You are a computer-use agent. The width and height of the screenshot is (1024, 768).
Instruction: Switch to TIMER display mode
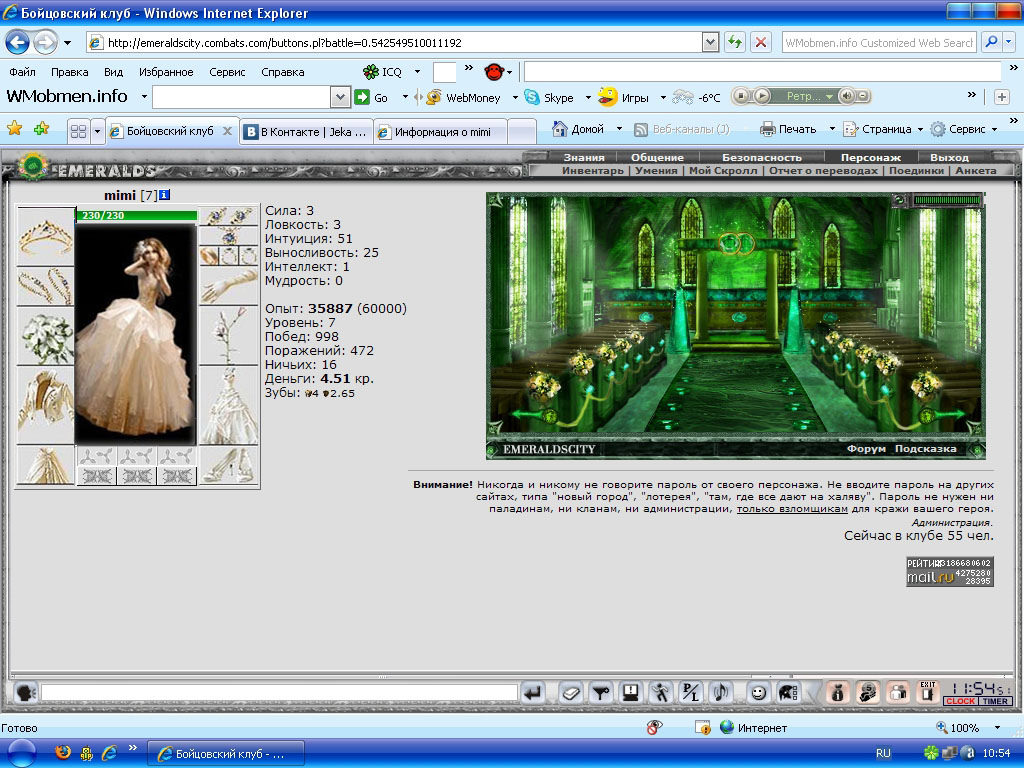(x=995, y=701)
